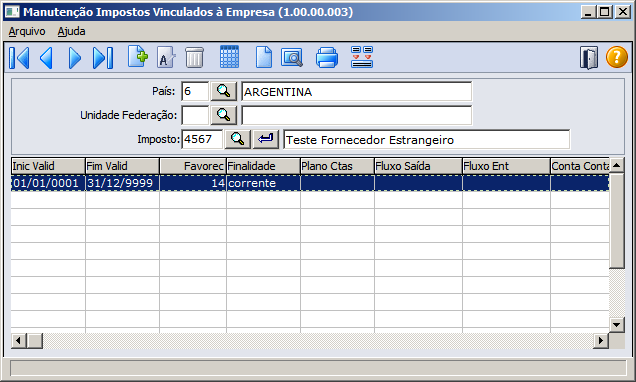Screen dimensions: 636x382
Task: Search País with magnifier button
Action: click(223, 91)
